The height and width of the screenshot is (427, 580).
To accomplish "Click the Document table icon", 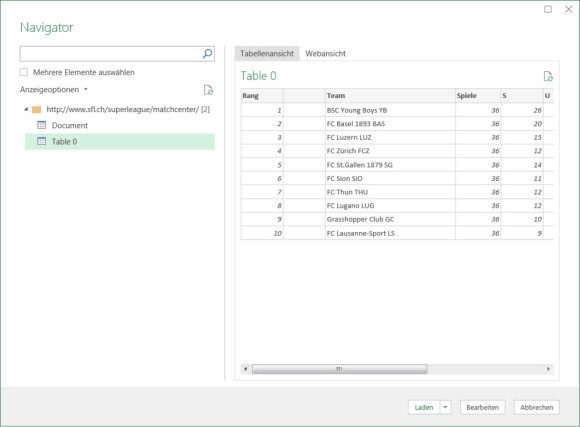I will pyautogui.click(x=42, y=125).
